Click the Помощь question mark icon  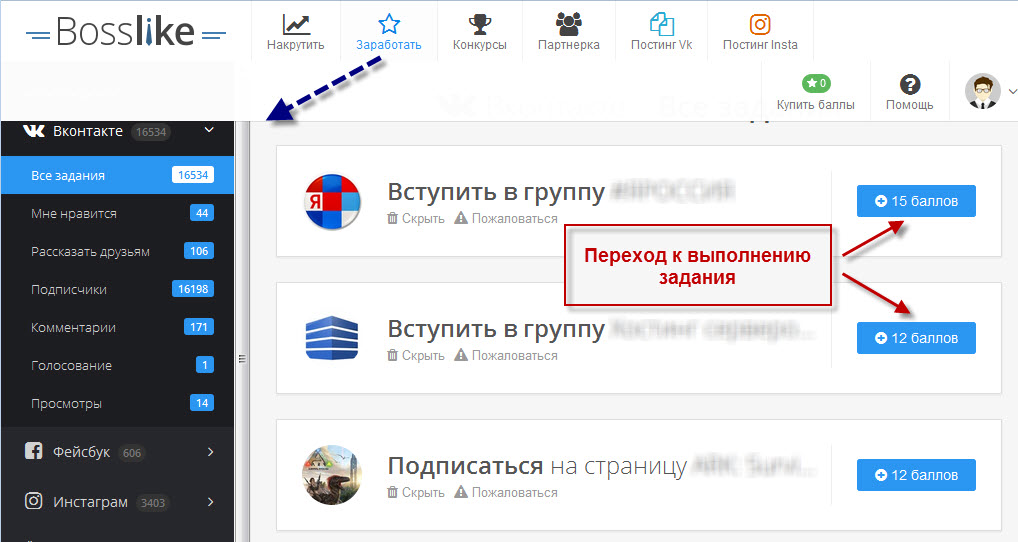pyautogui.click(x=910, y=84)
